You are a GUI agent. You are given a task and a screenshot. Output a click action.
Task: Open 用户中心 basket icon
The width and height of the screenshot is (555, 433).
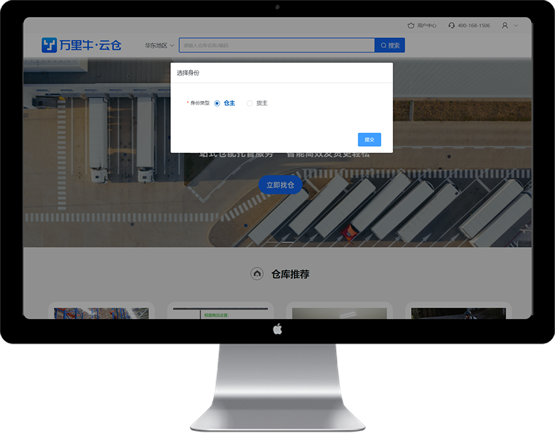coord(411,25)
